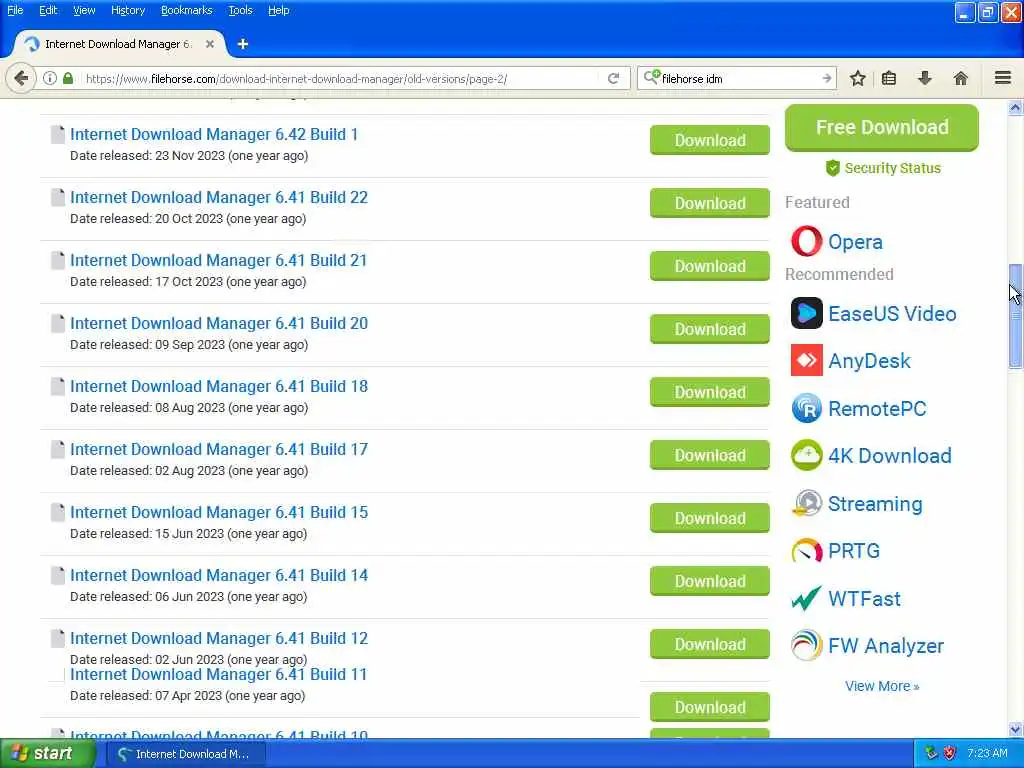This screenshot has width=1024, height=768.
Task: Click the AnyDesk app icon
Action: point(807,360)
